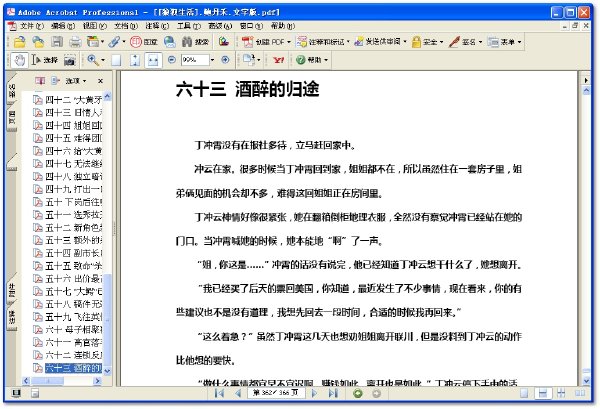600x409 pixels.
Task: Open the 文件 (File) menu
Action: pos(31,26)
